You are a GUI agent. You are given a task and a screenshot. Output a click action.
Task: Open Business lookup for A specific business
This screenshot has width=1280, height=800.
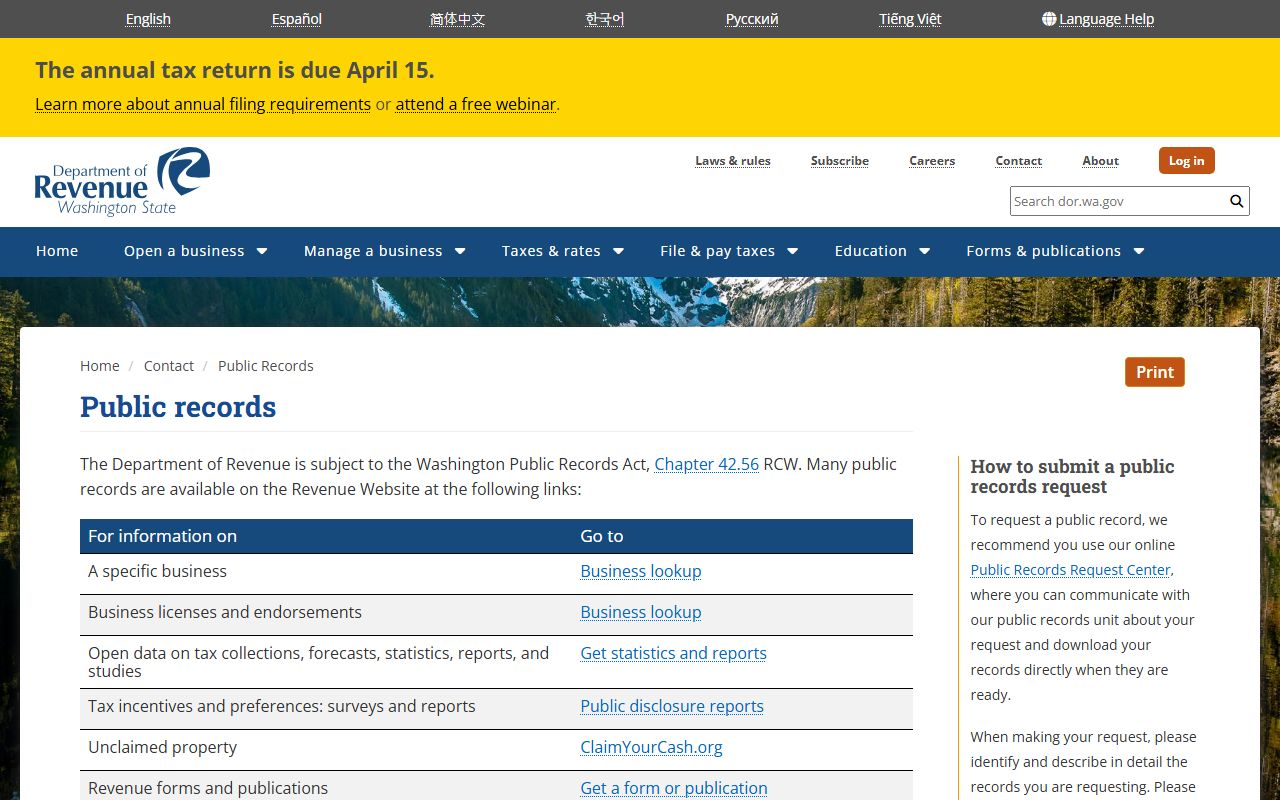pos(641,571)
